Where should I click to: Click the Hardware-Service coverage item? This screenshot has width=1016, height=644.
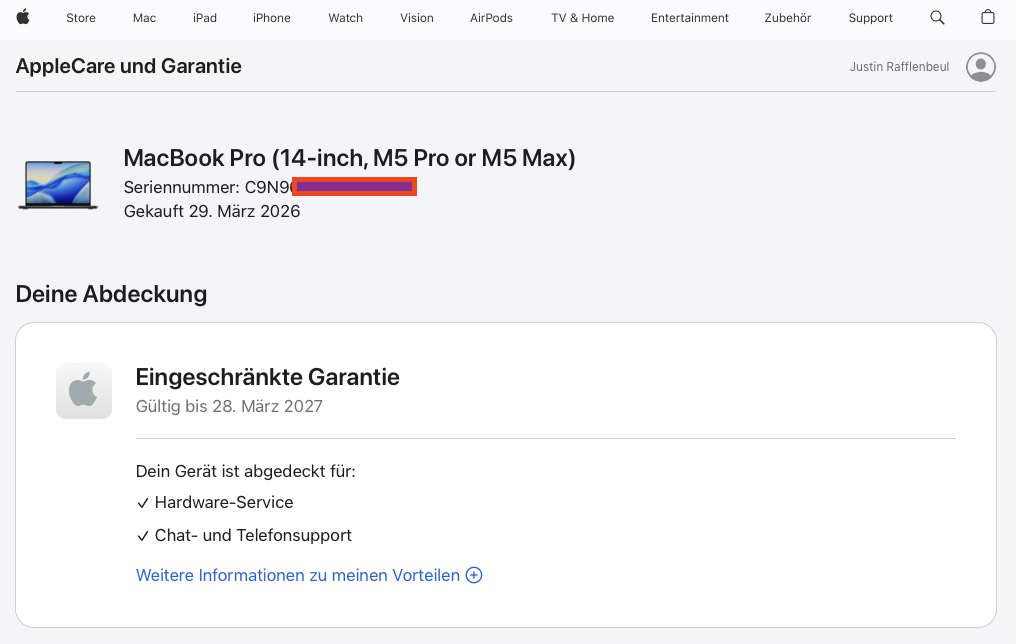tap(215, 503)
